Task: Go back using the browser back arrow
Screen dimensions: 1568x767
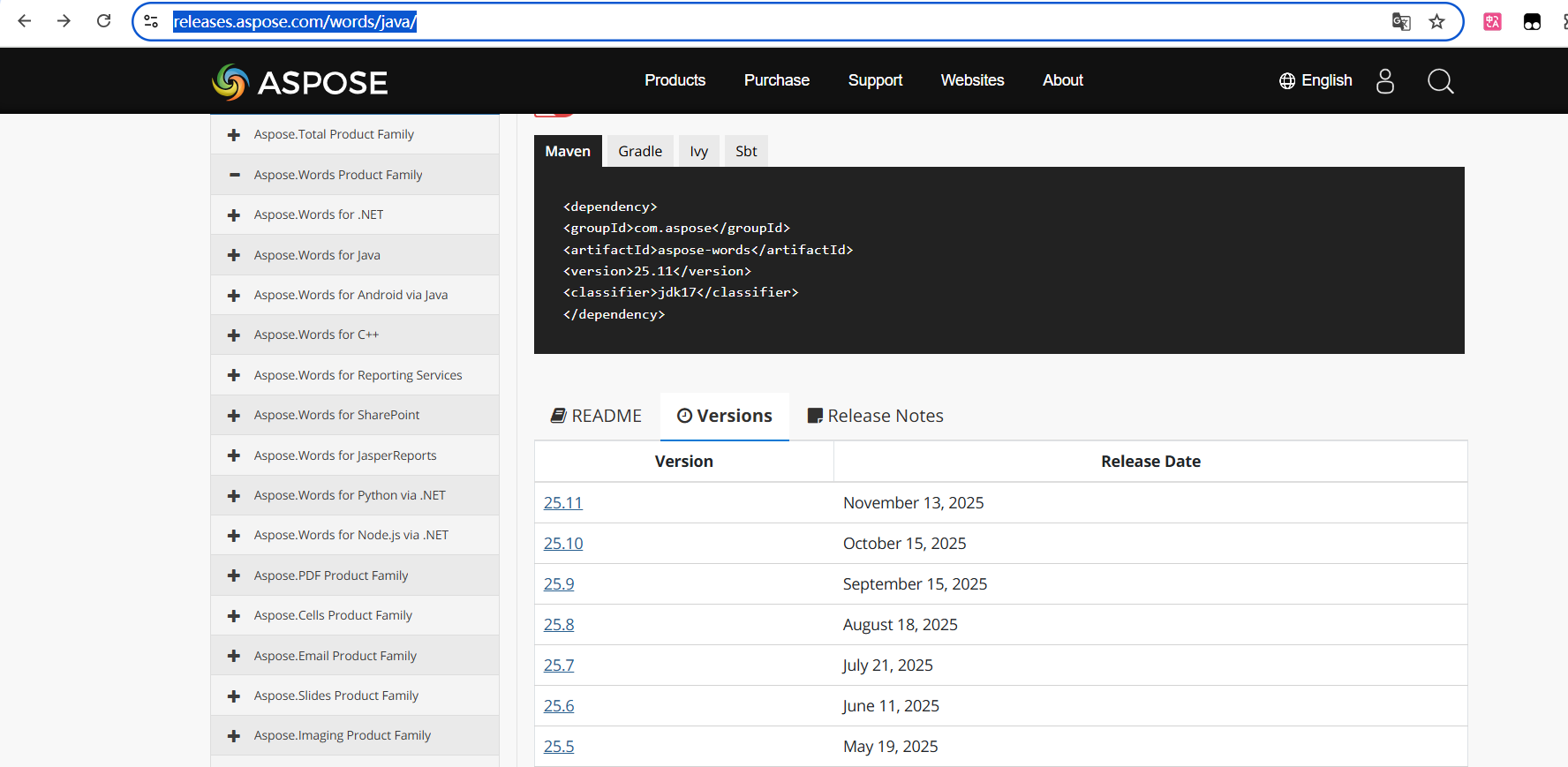Action: tap(25, 21)
